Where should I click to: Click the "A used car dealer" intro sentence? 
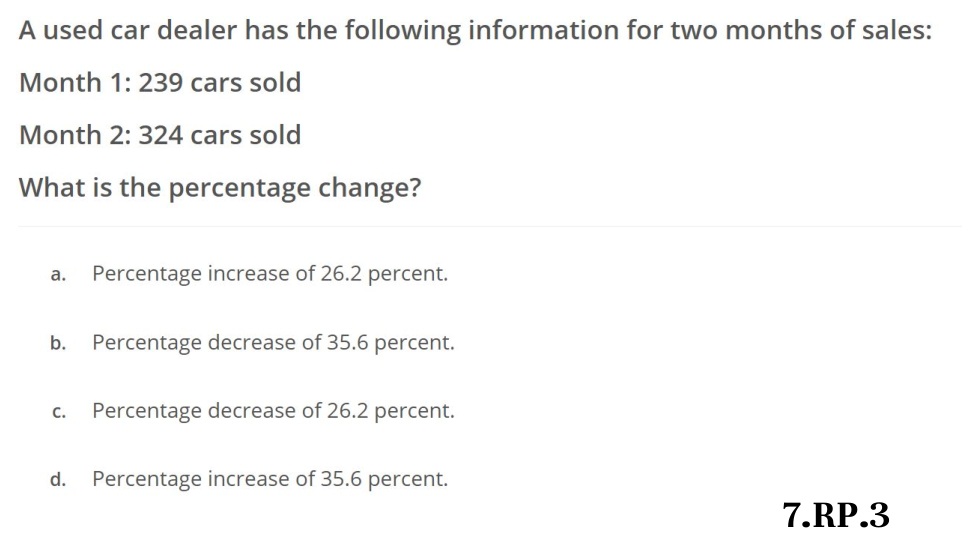click(475, 30)
